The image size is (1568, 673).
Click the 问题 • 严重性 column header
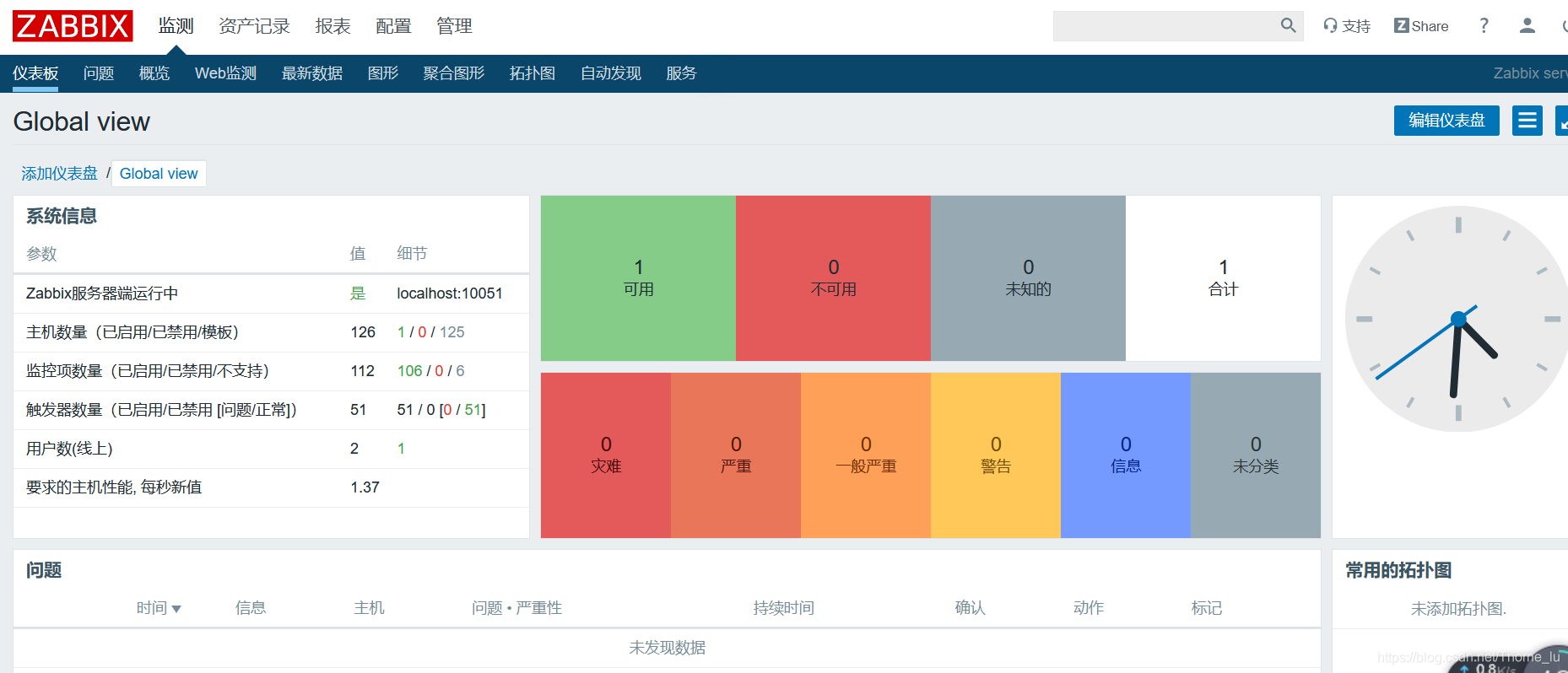(516, 608)
